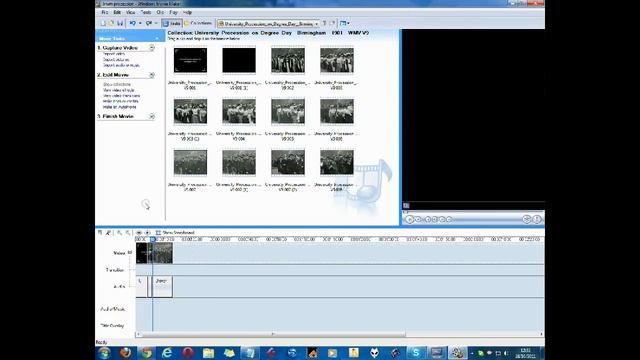Click the Import video link
The height and width of the screenshot is (360, 640).
[x=114, y=54]
